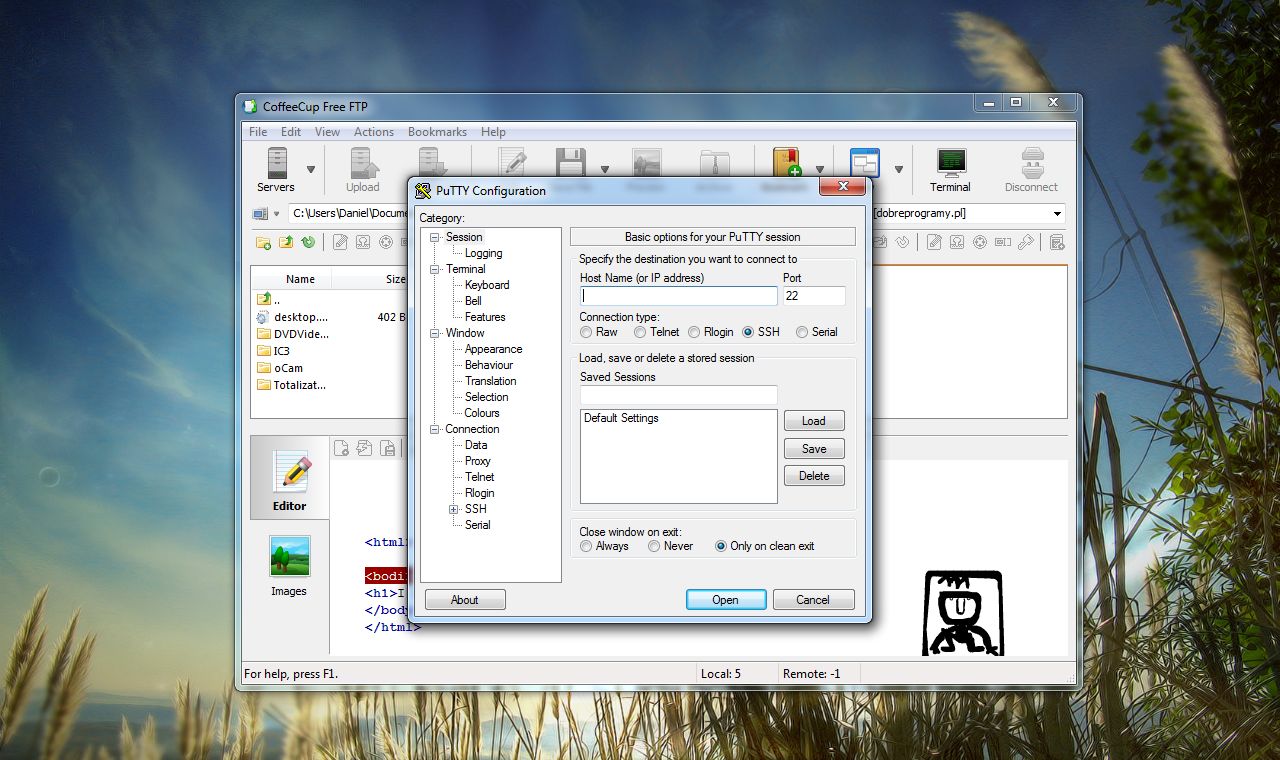Viewport: 1280px width, 760px height.
Task: Open the Actions menu
Action: (x=374, y=132)
